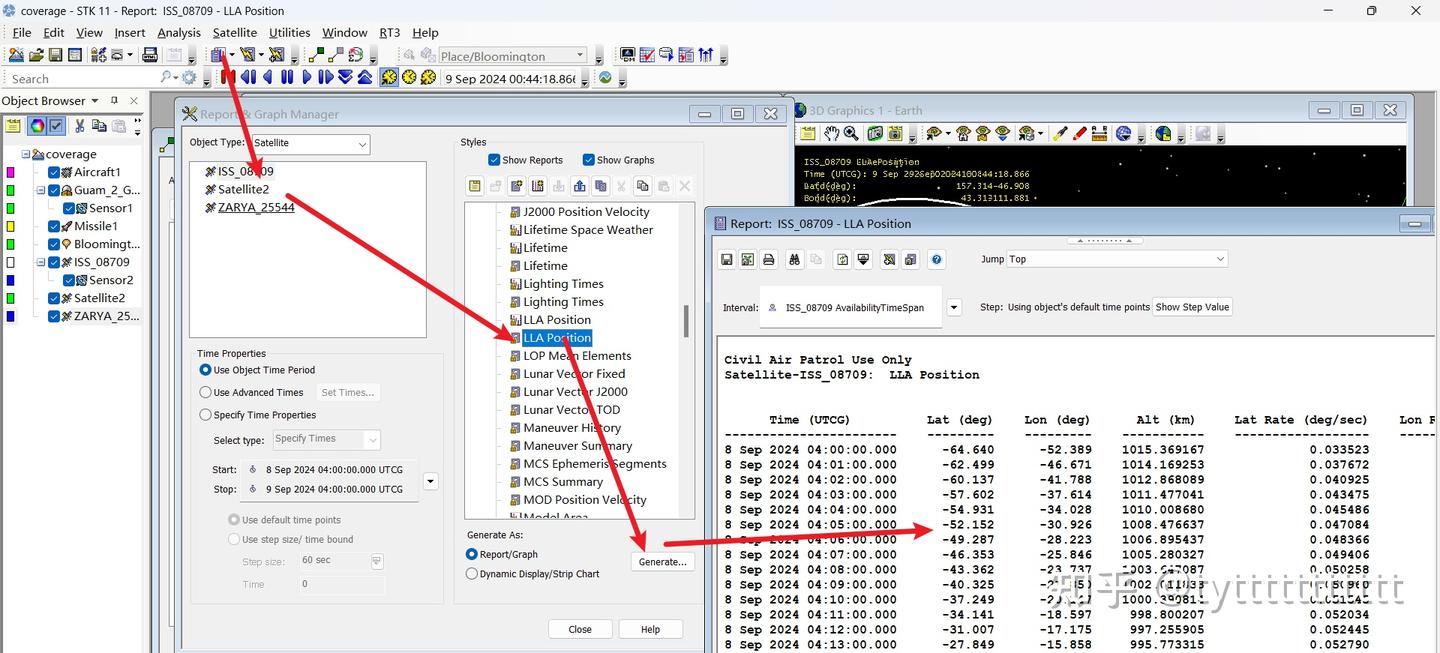Viewport: 1440px width, 653px height.
Task: Select the Dynamic Display/Strip Chart radio option
Action: coord(472,574)
